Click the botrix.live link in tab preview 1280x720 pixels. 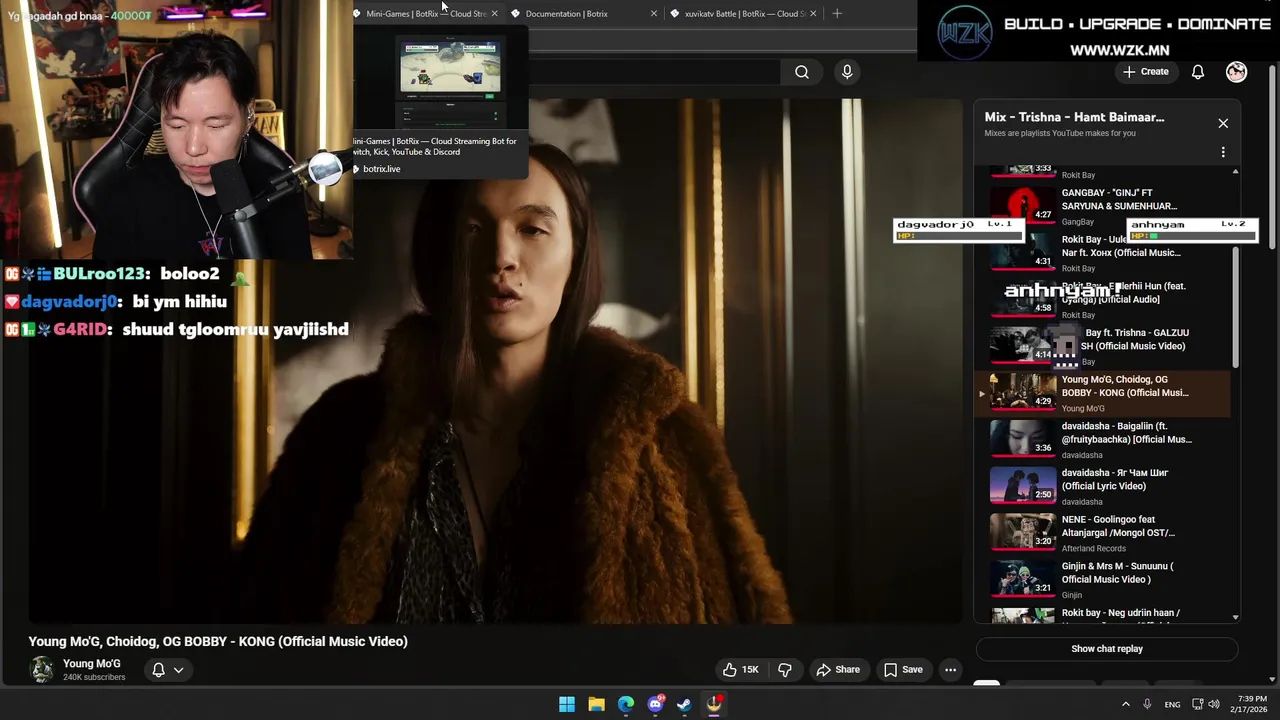[x=381, y=169]
